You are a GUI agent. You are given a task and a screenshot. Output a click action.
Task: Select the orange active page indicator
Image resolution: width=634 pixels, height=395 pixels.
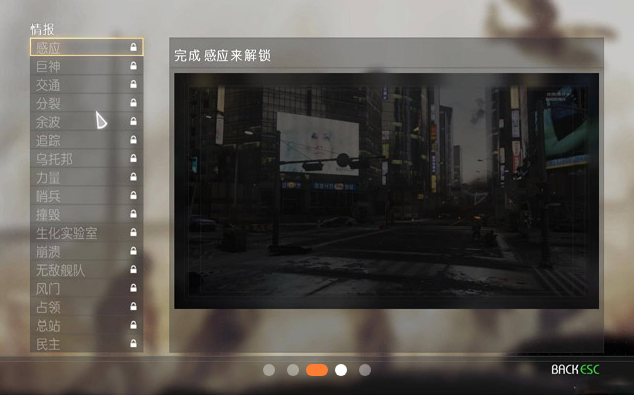(x=317, y=370)
